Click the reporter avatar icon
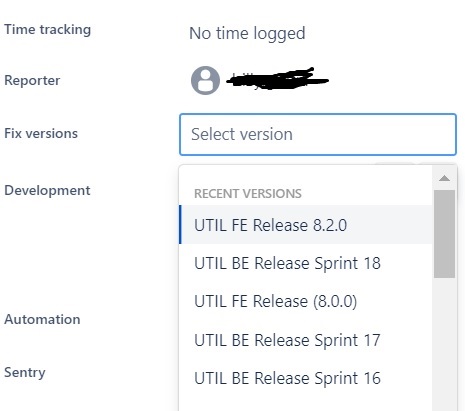The width and height of the screenshot is (465, 411). coord(205,80)
